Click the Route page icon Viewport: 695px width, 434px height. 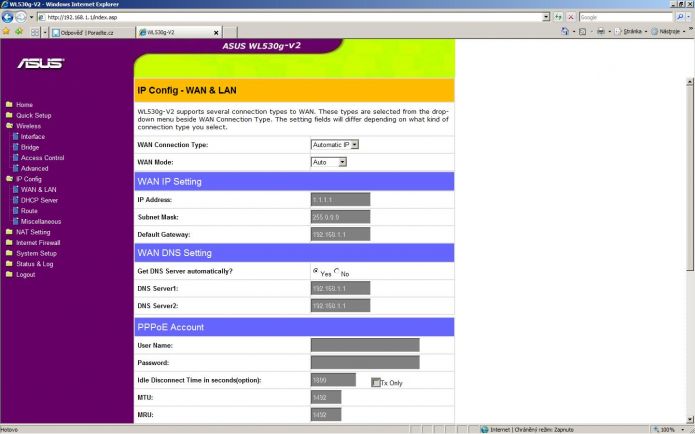pyautogui.click(x=16, y=211)
